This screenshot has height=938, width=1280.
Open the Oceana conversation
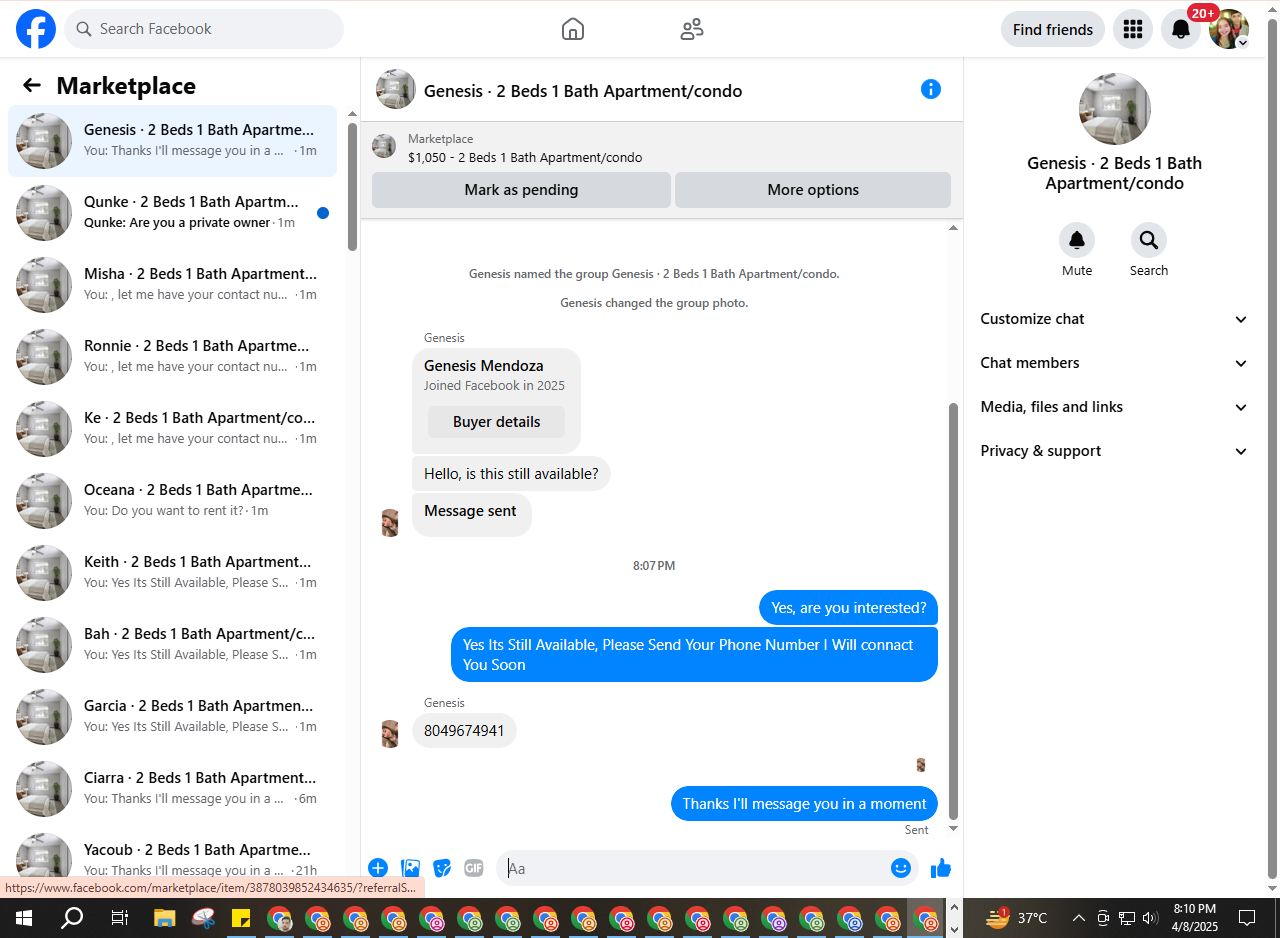tap(172, 501)
